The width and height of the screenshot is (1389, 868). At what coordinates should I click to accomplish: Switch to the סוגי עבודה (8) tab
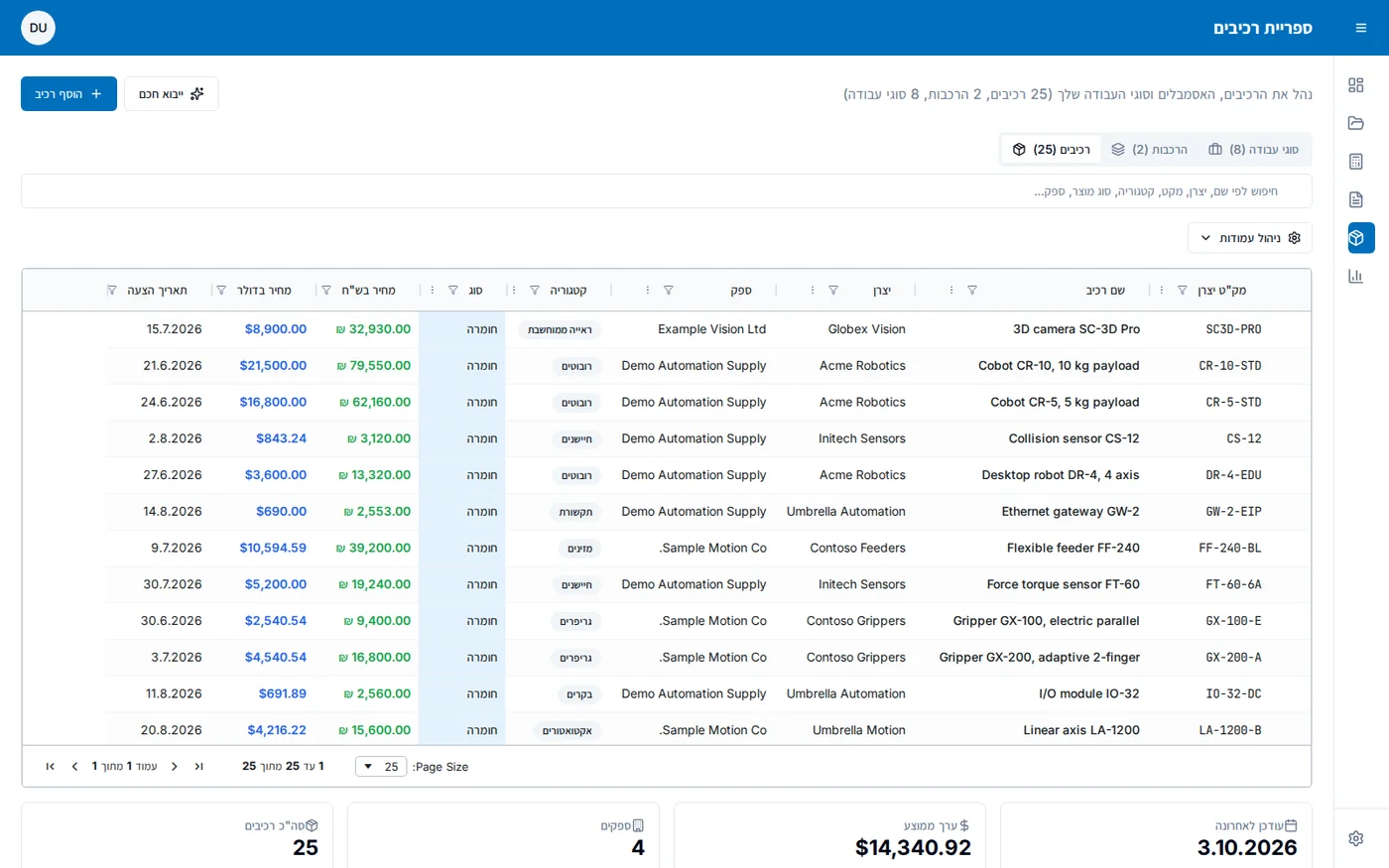1253,150
